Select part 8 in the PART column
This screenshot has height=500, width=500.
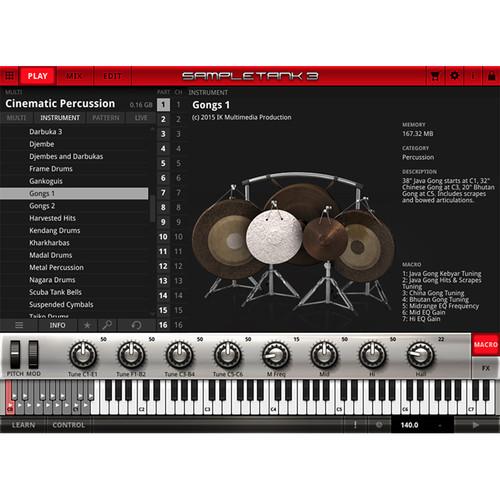pyautogui.click(x=163, y=207)
